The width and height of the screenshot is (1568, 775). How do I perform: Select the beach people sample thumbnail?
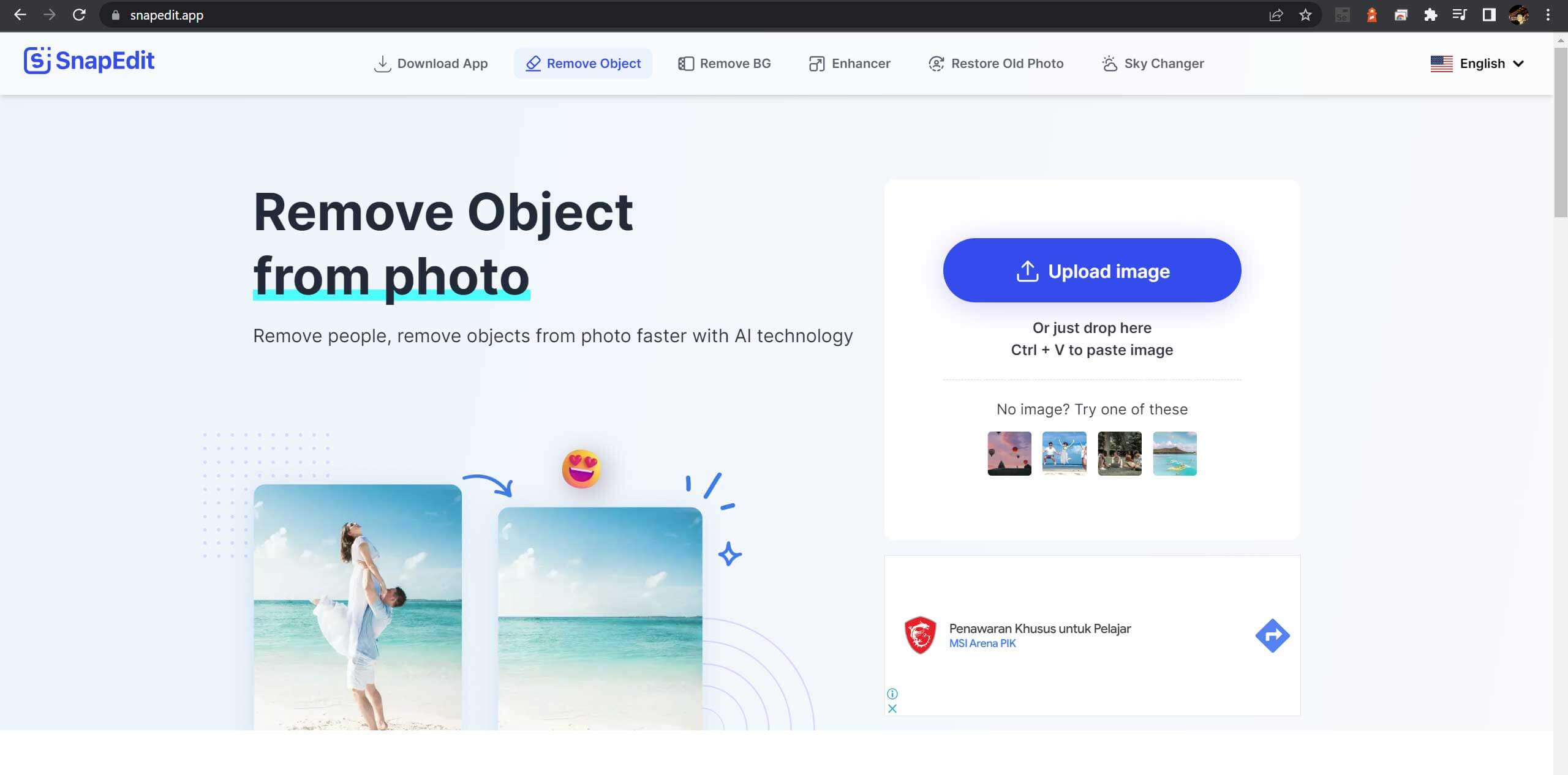click(1064, 453)
